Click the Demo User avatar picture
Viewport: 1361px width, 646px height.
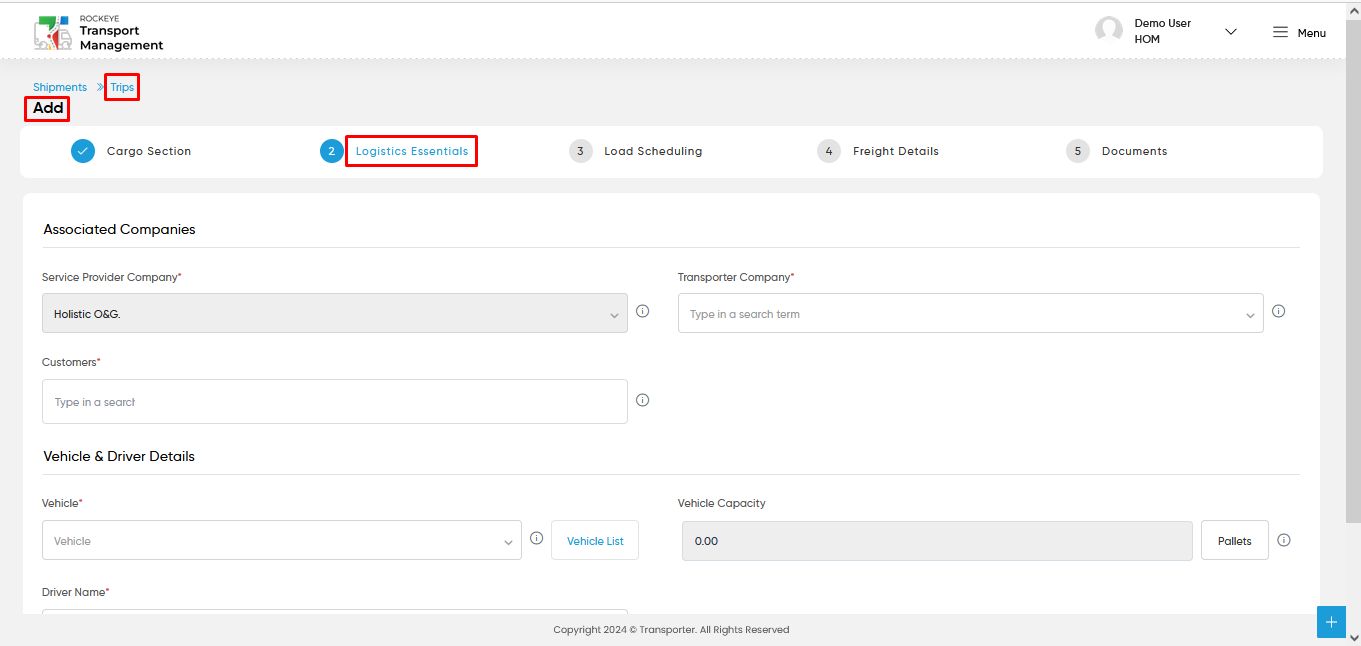(1109, 30)
